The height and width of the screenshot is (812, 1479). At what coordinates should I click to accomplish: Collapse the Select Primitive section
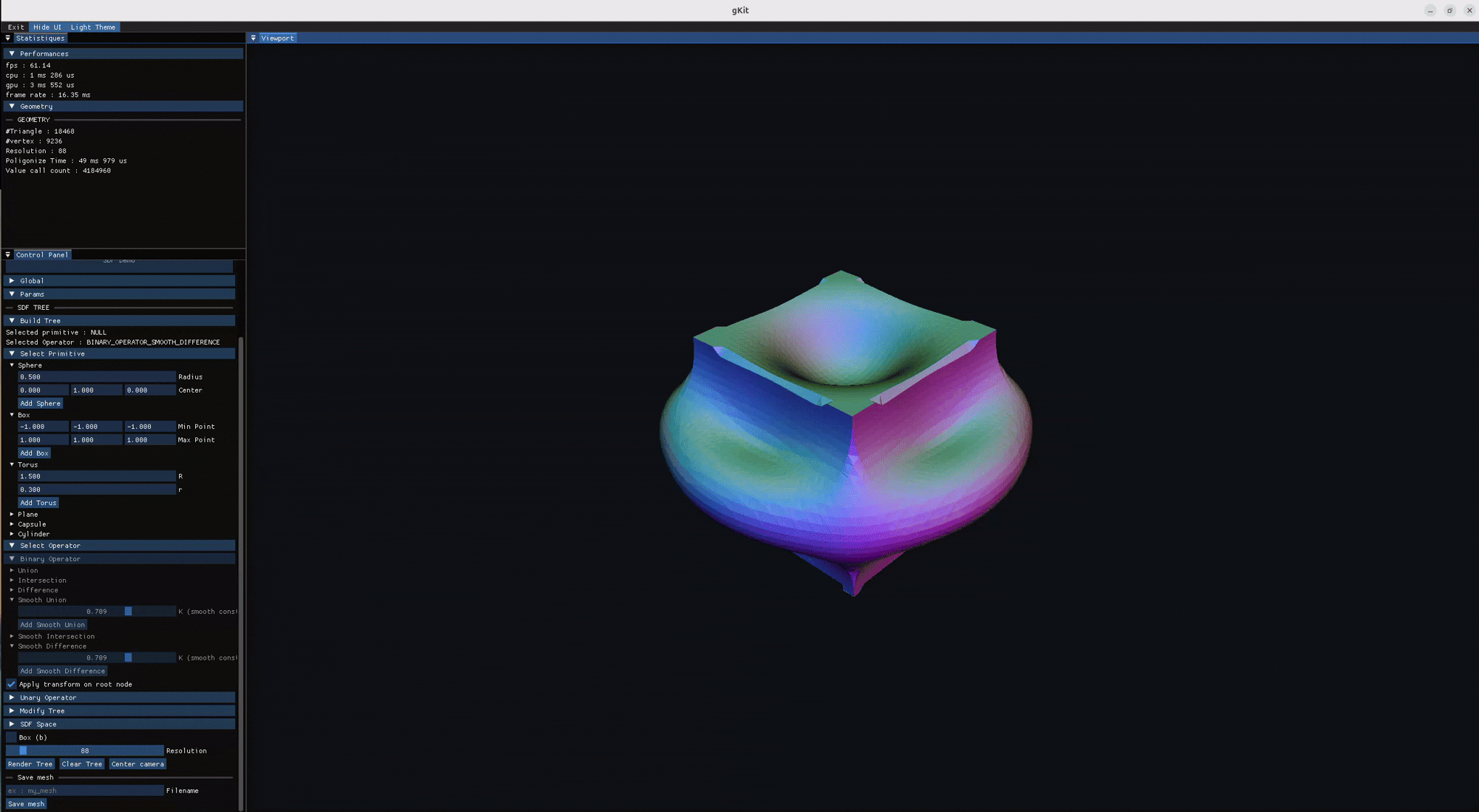119,354
